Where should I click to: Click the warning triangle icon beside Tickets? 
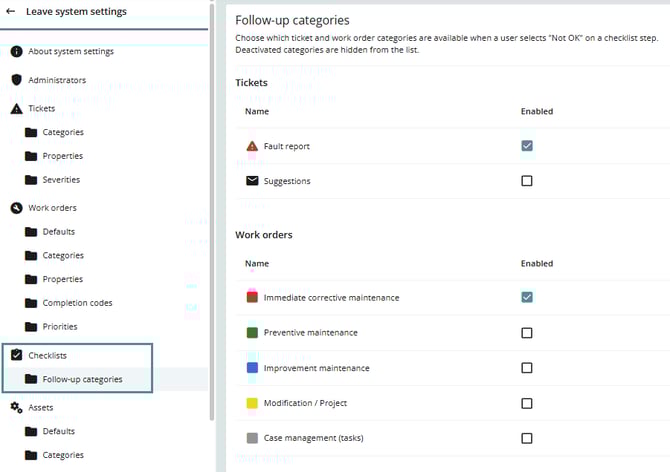16,108
